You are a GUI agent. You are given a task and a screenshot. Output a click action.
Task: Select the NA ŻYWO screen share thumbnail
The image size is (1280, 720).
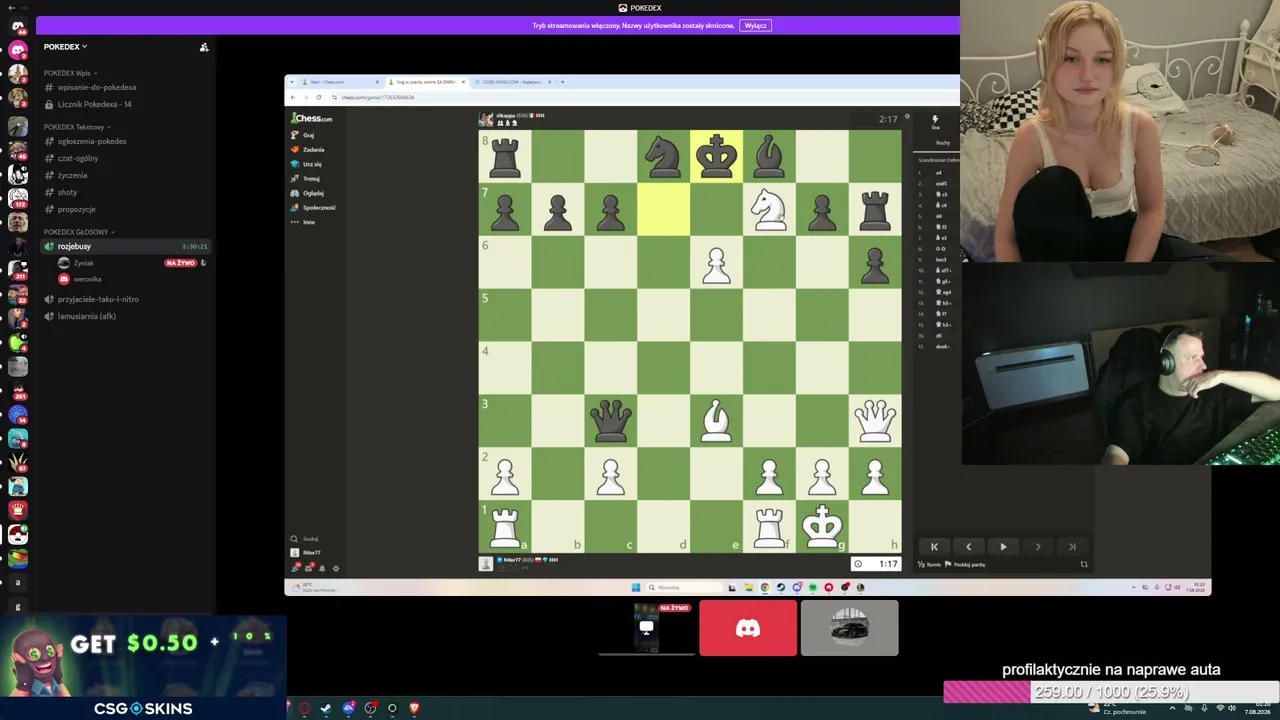pos(646,628)
